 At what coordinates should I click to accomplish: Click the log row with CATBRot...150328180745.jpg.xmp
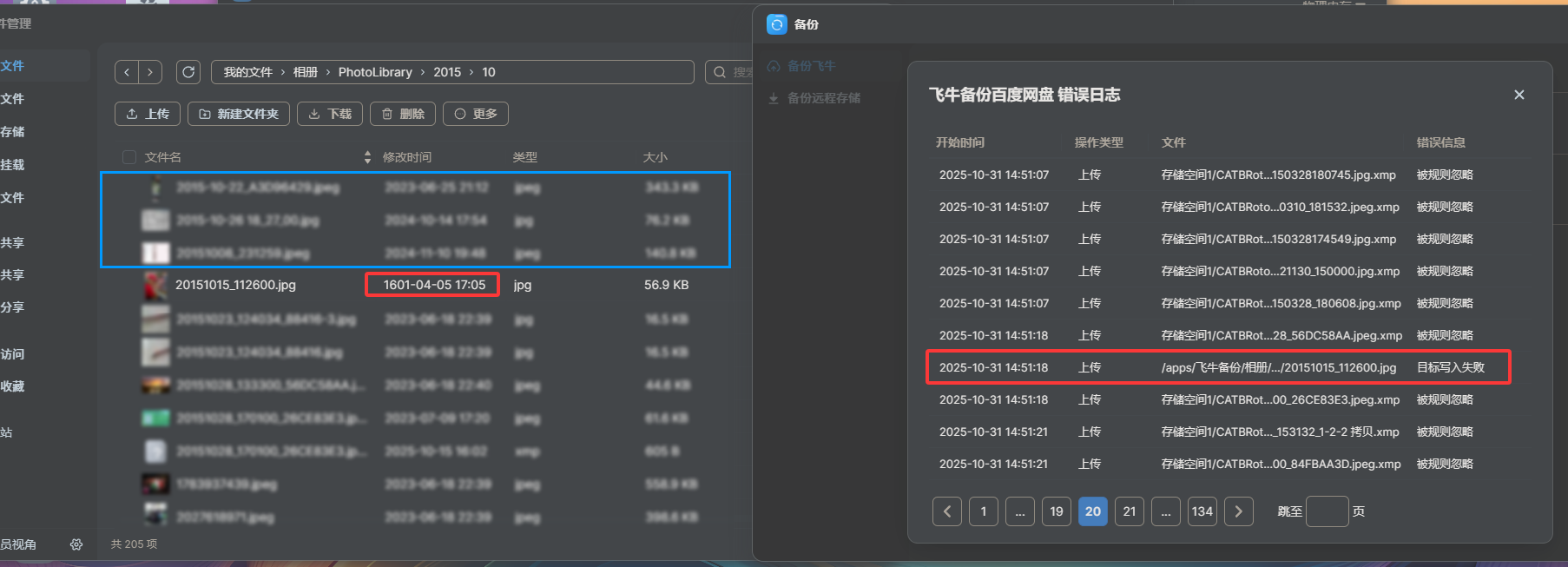1229,175
